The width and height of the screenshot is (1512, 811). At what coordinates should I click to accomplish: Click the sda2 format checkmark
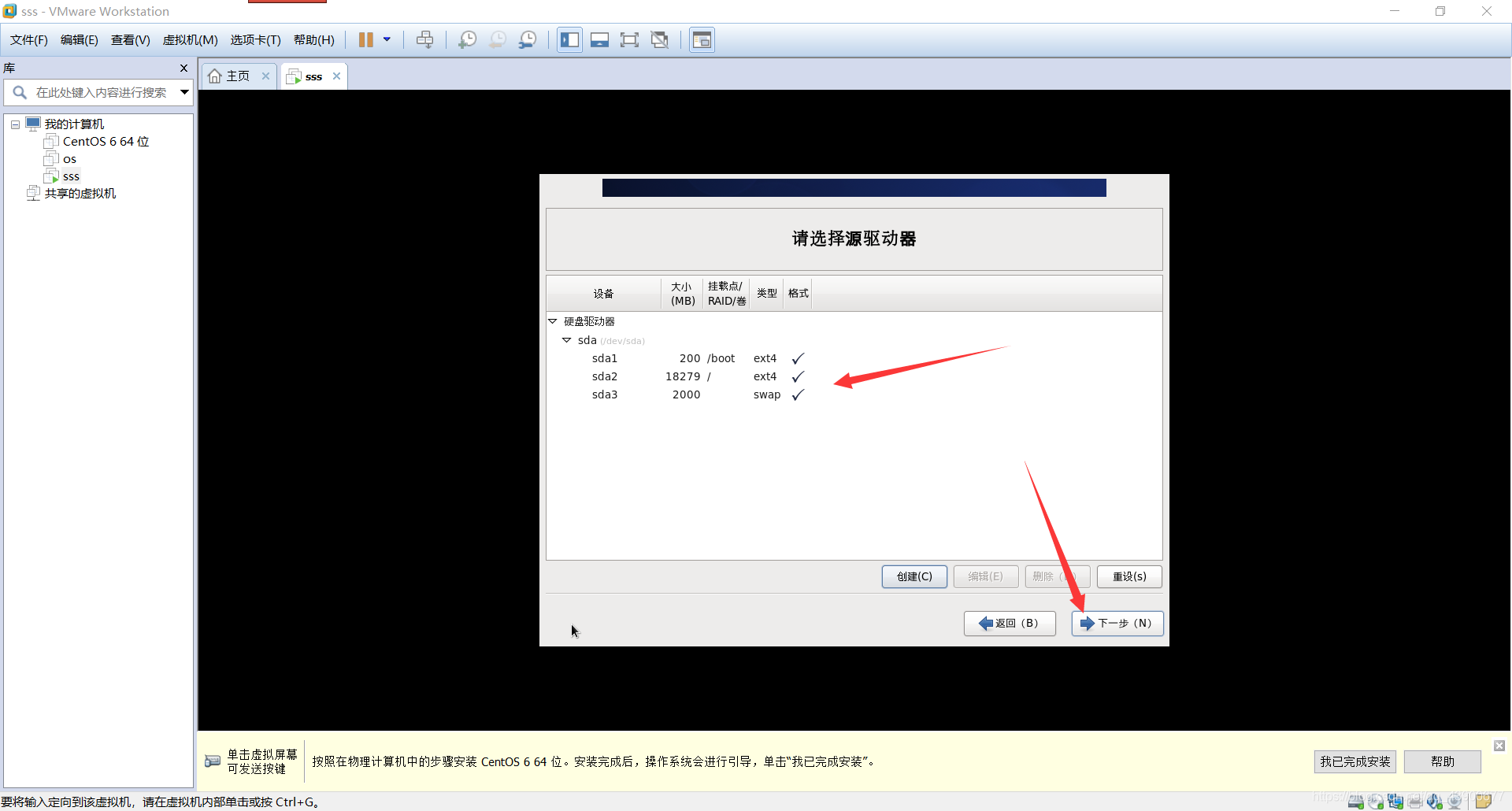click(798, 376)
